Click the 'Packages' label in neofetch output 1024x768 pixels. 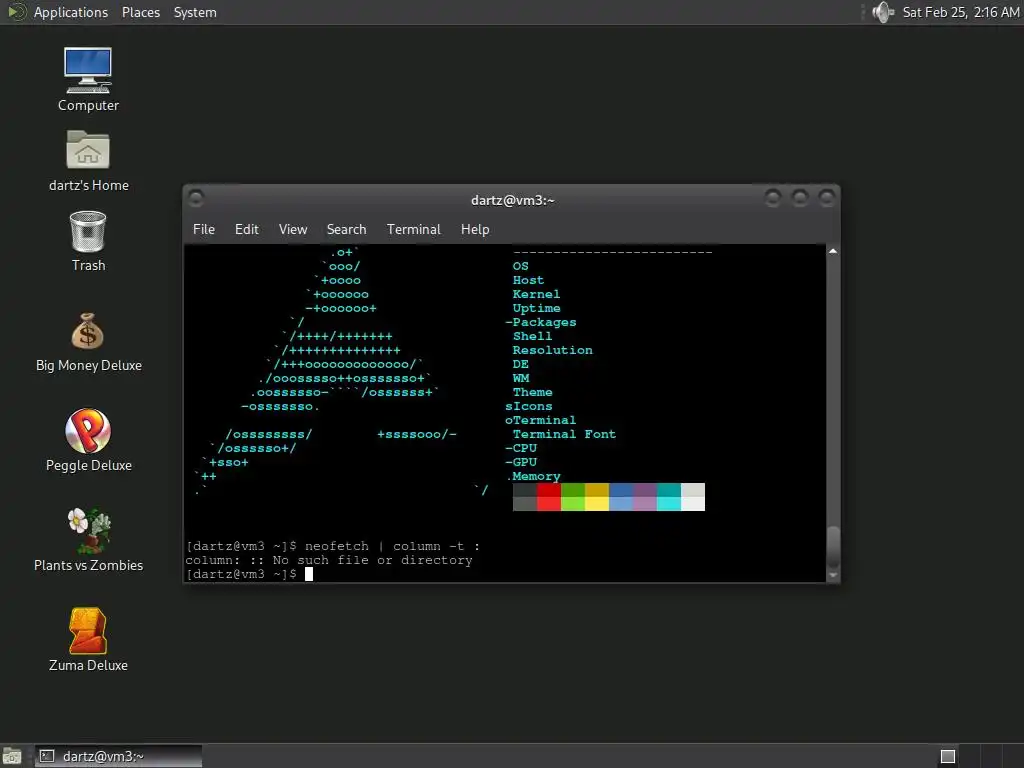pyautogui.click(x=545, y=323)
